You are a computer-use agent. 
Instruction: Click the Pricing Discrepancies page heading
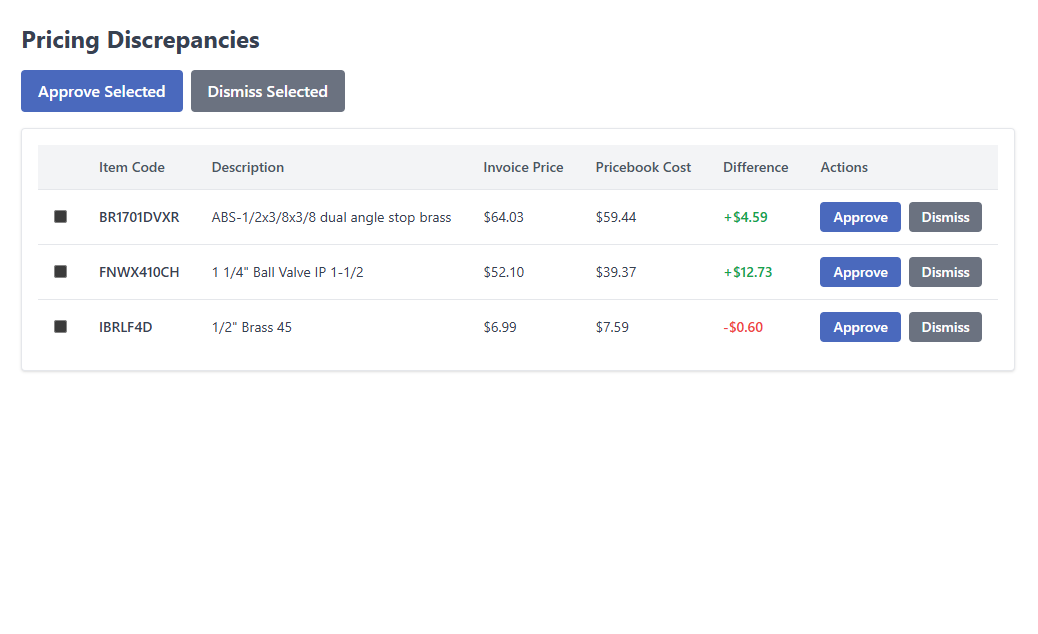tap(140, 40)
